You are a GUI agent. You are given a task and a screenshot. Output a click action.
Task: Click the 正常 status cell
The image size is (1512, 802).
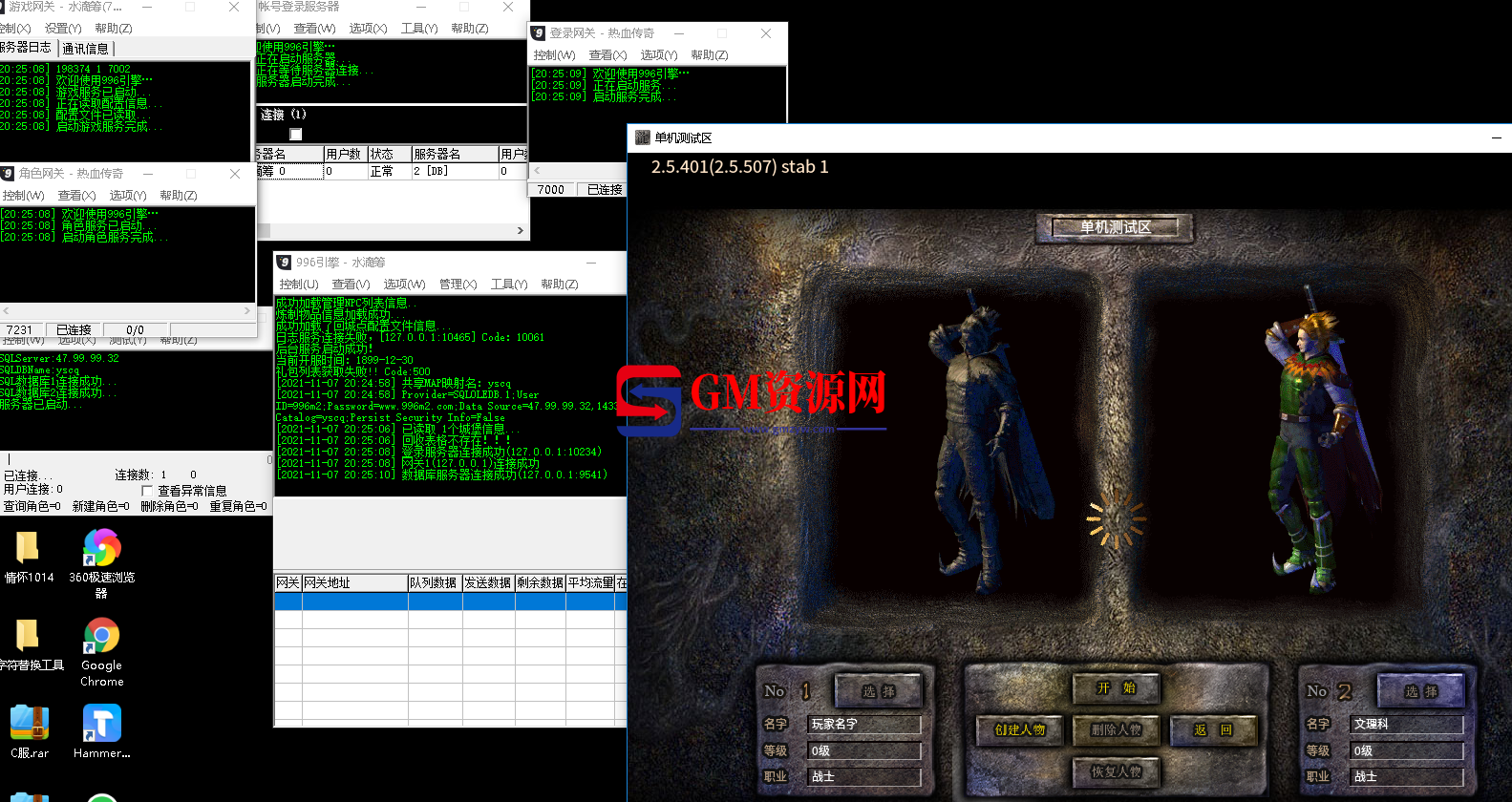click(389, 171)
